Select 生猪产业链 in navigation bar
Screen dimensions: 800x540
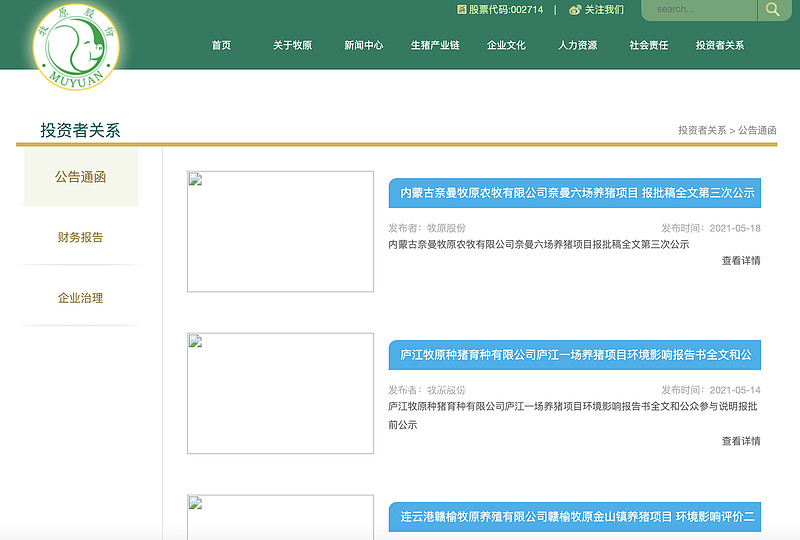click(x=435, y=45)
